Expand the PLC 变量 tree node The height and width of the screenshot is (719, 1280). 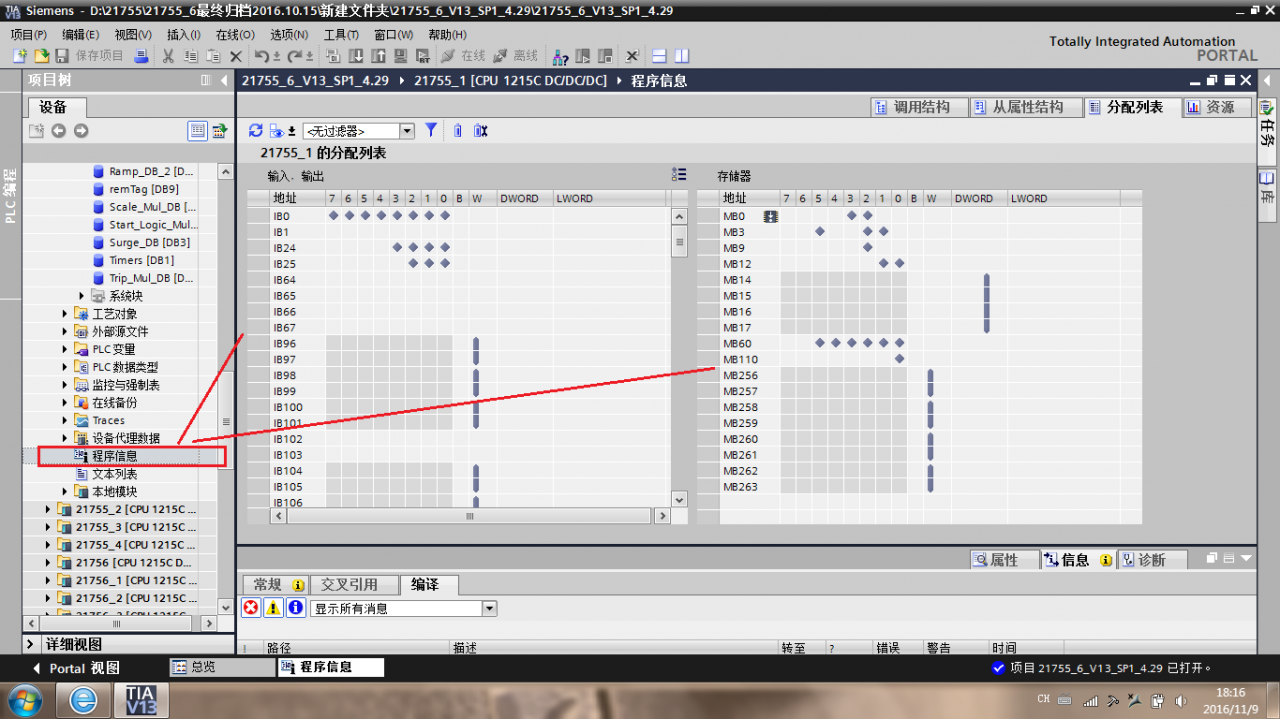click(66, 349)
